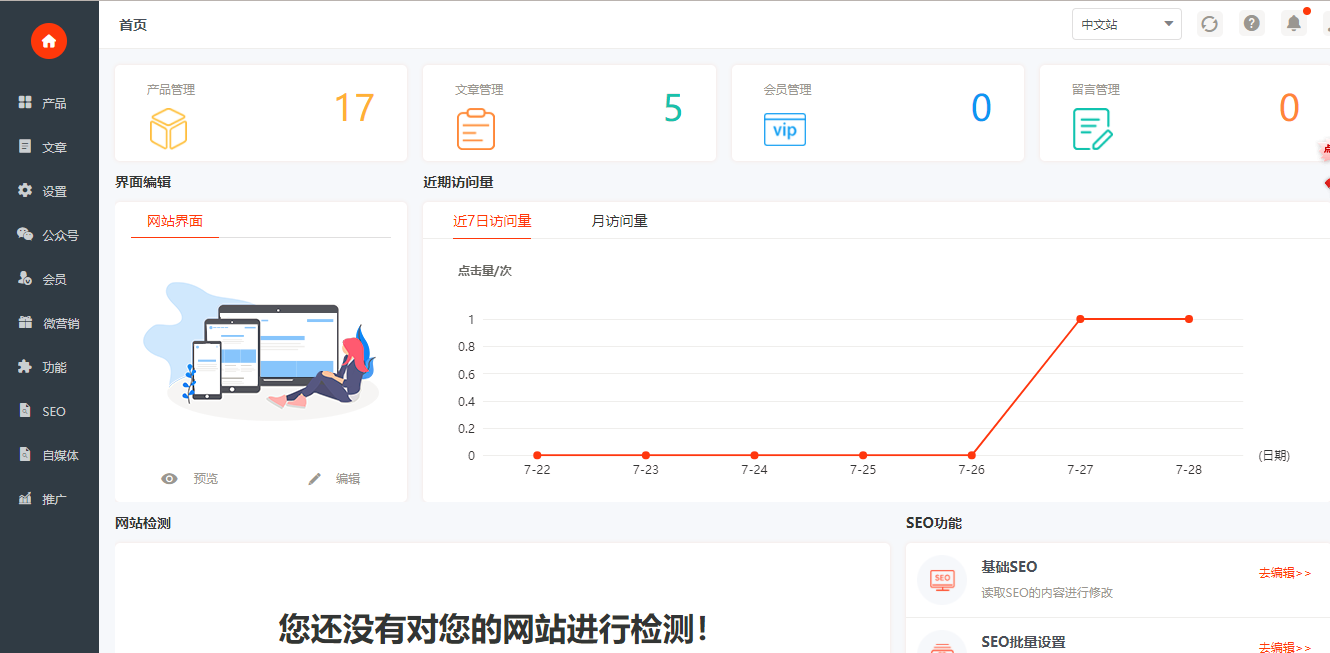Click the 留言管理 note icon
The image size is (1330, 653).
tap(1093, 129)
